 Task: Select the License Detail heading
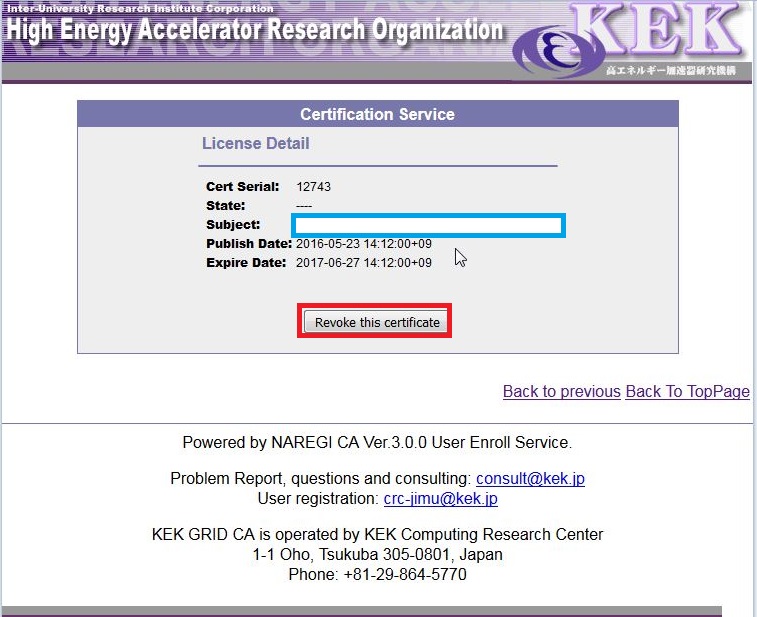(x=256, y=143)
